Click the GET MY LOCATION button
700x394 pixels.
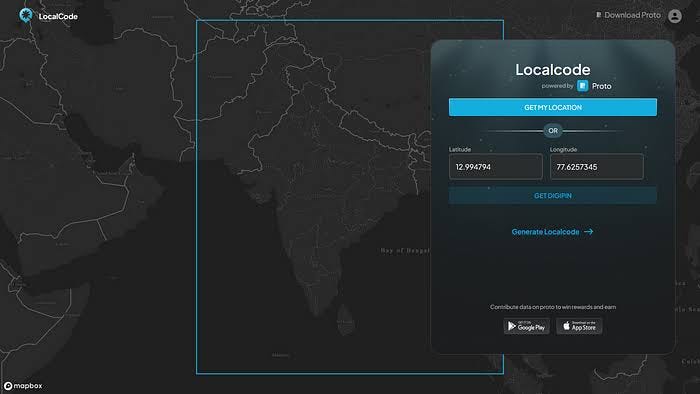coord(553,108)
